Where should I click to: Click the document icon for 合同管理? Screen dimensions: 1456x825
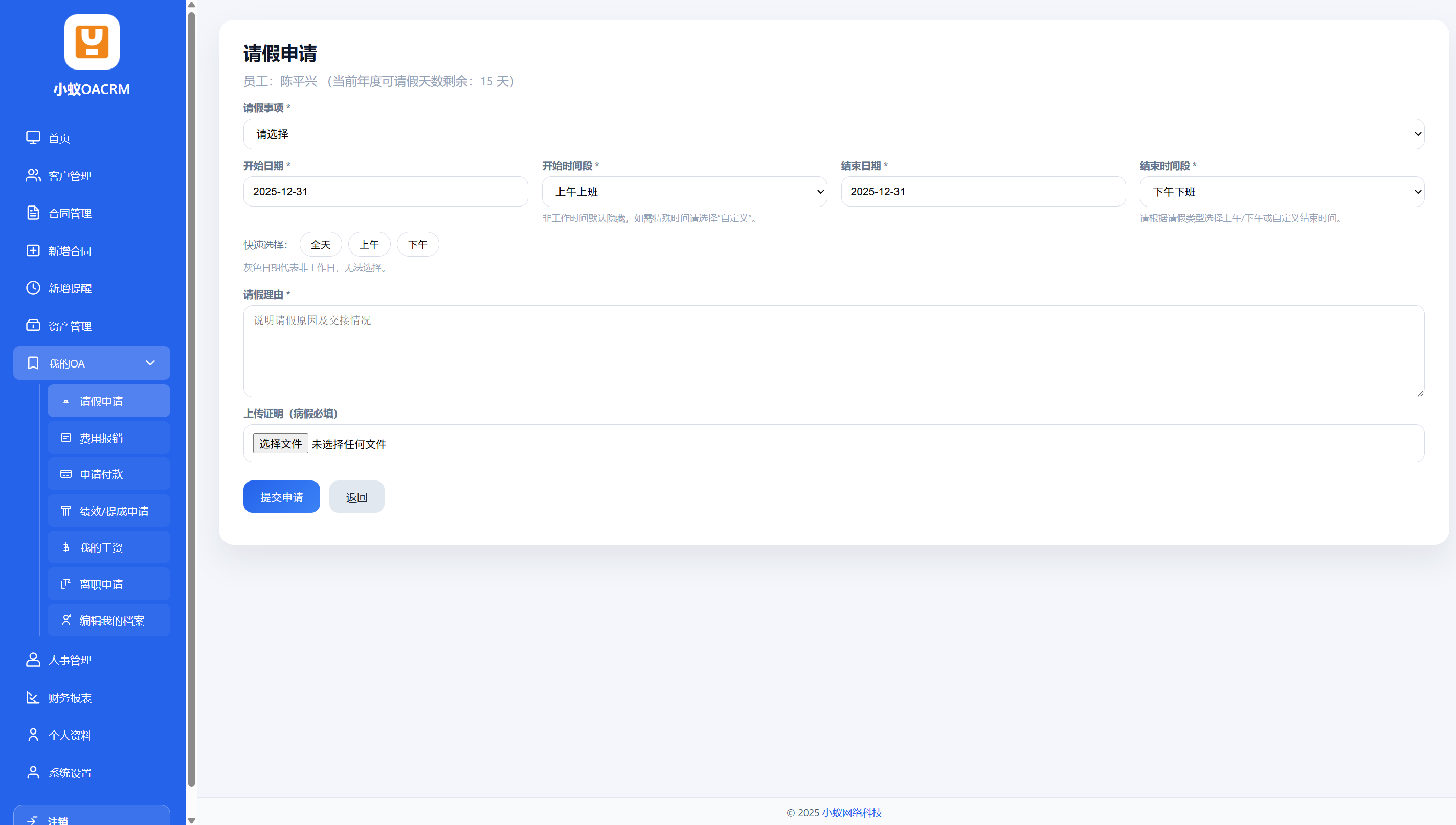tap(33, 213)
